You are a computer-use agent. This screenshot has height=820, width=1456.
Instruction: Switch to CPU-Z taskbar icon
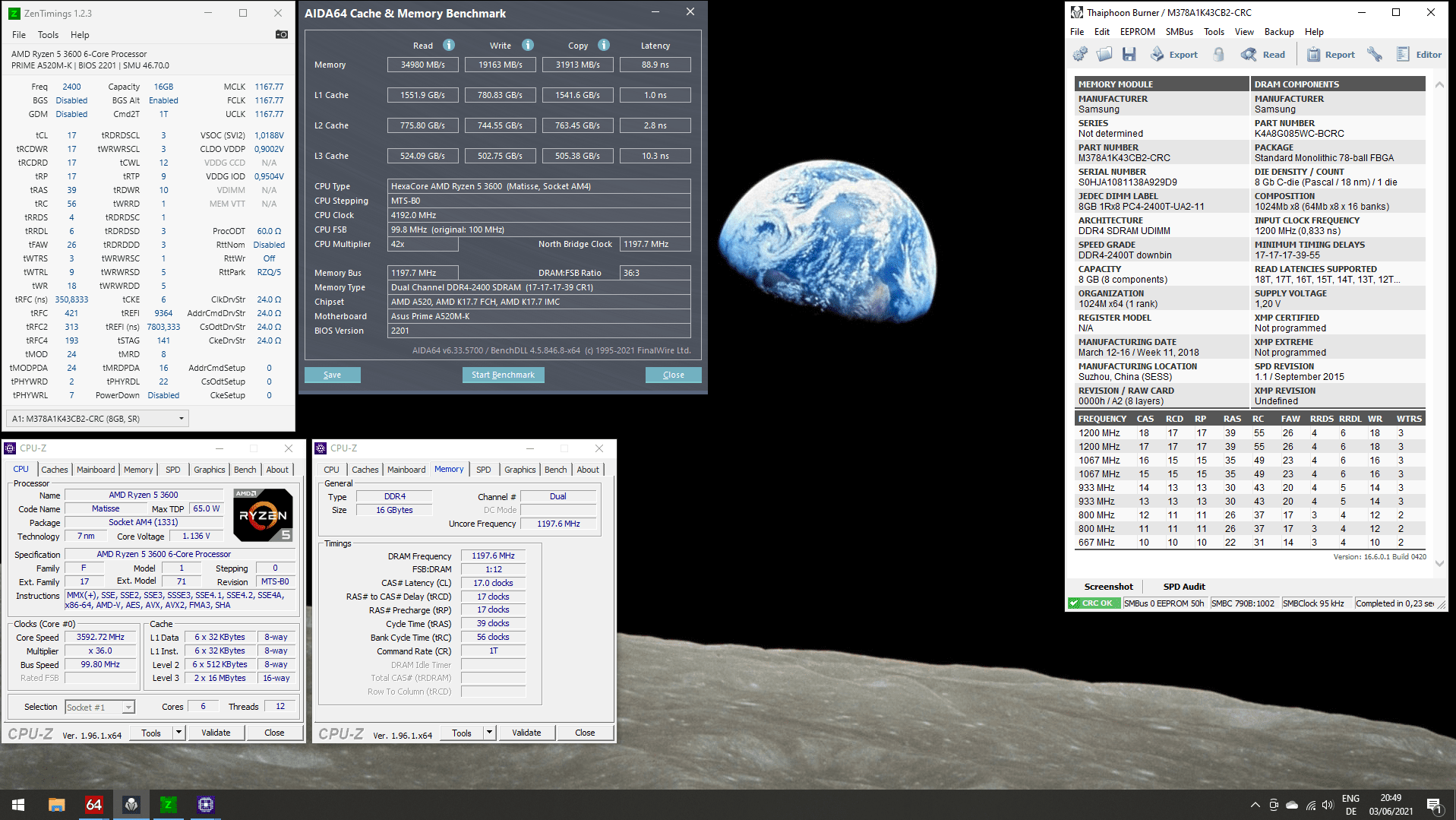click(206, 805)
